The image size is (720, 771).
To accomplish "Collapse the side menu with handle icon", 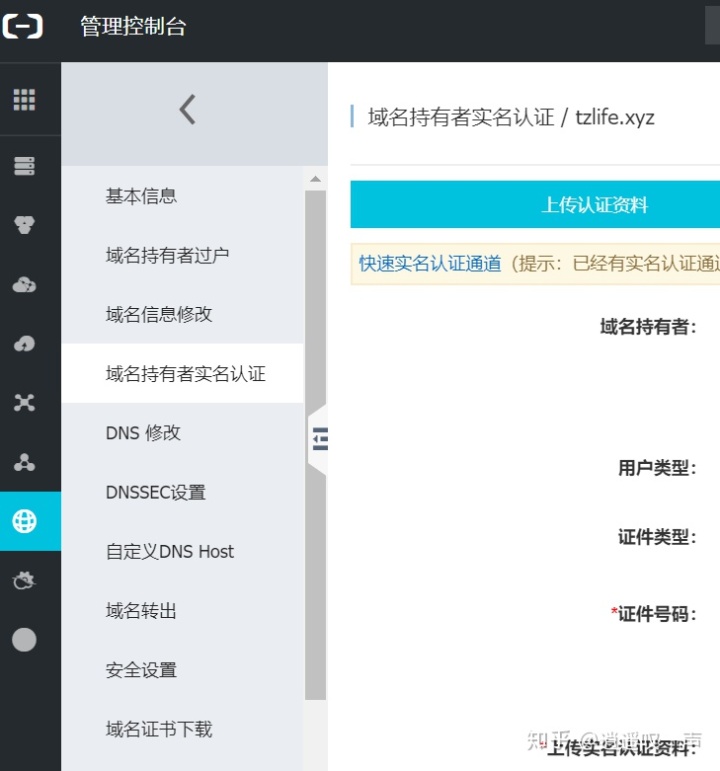I will click(x=319, y=439).
